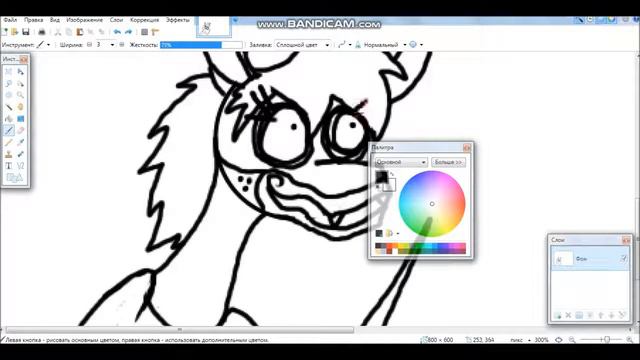The height and width of the screenshot is (360, 640).
Task: Open the Правка menu
Action: pos(33,20)
